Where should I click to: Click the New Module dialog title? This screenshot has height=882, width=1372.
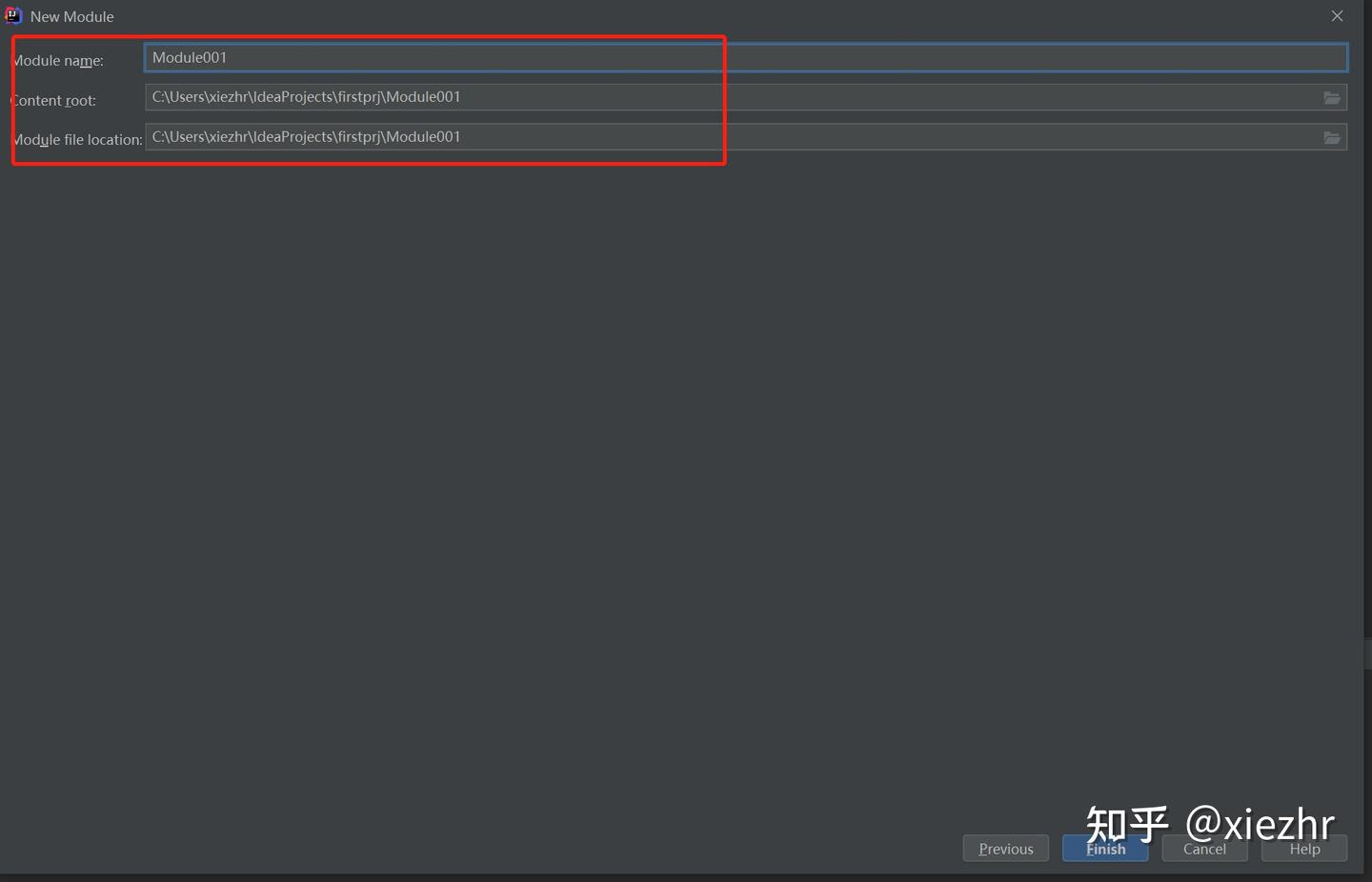72,16
